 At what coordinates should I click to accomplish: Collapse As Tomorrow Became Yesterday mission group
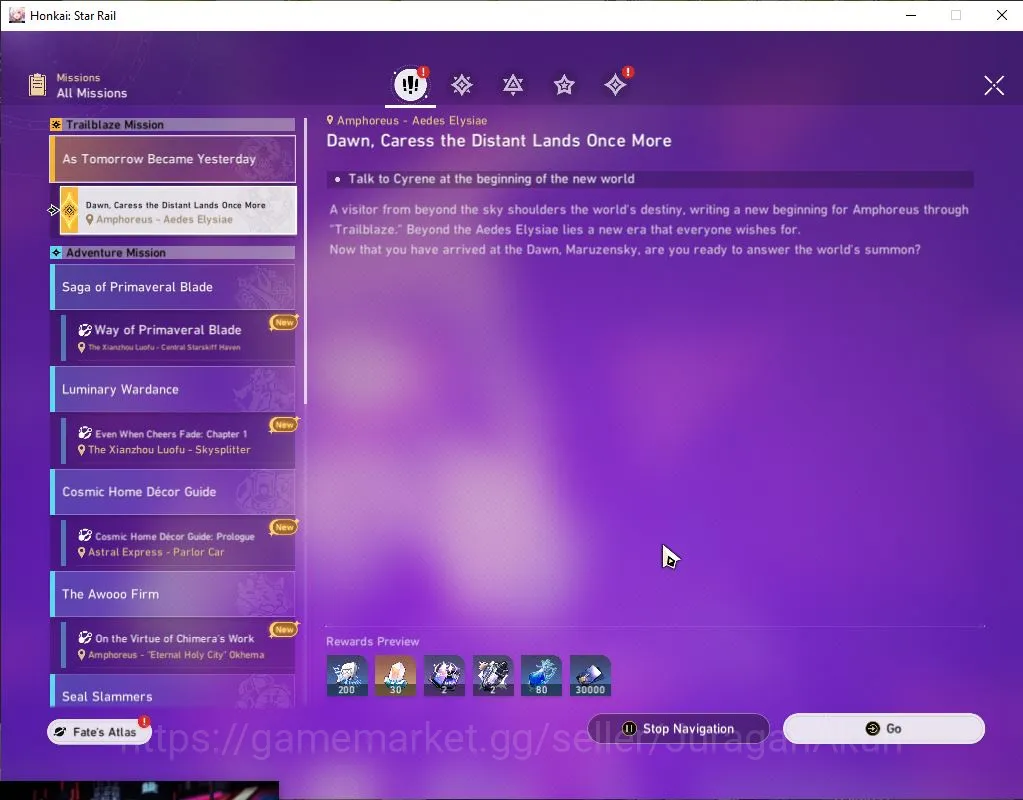tap(173, 159)
